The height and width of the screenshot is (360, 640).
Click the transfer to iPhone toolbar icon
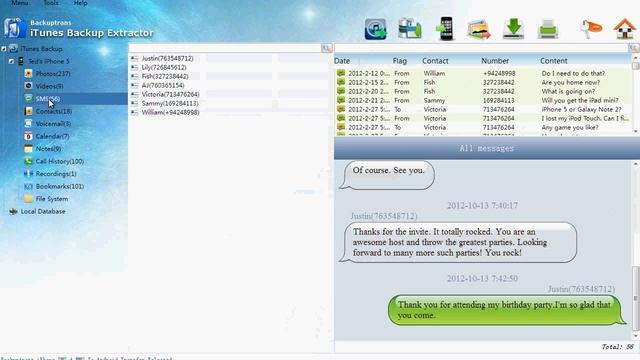(445, 29)
